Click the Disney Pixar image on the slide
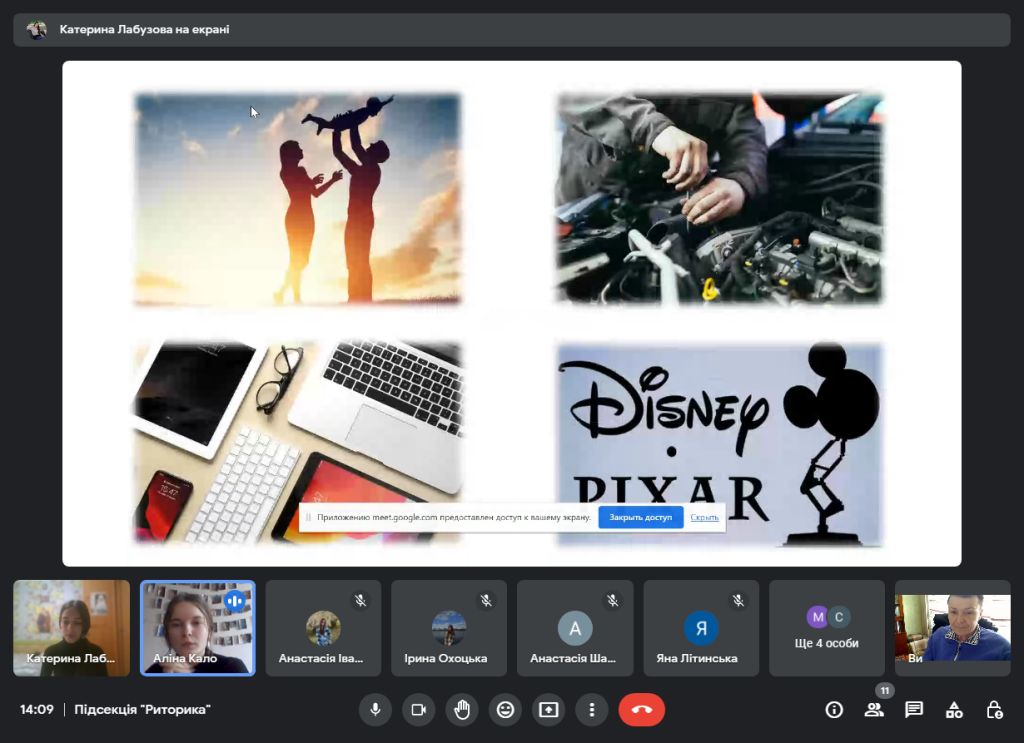1024x743 pixels. tap(720, 445)
